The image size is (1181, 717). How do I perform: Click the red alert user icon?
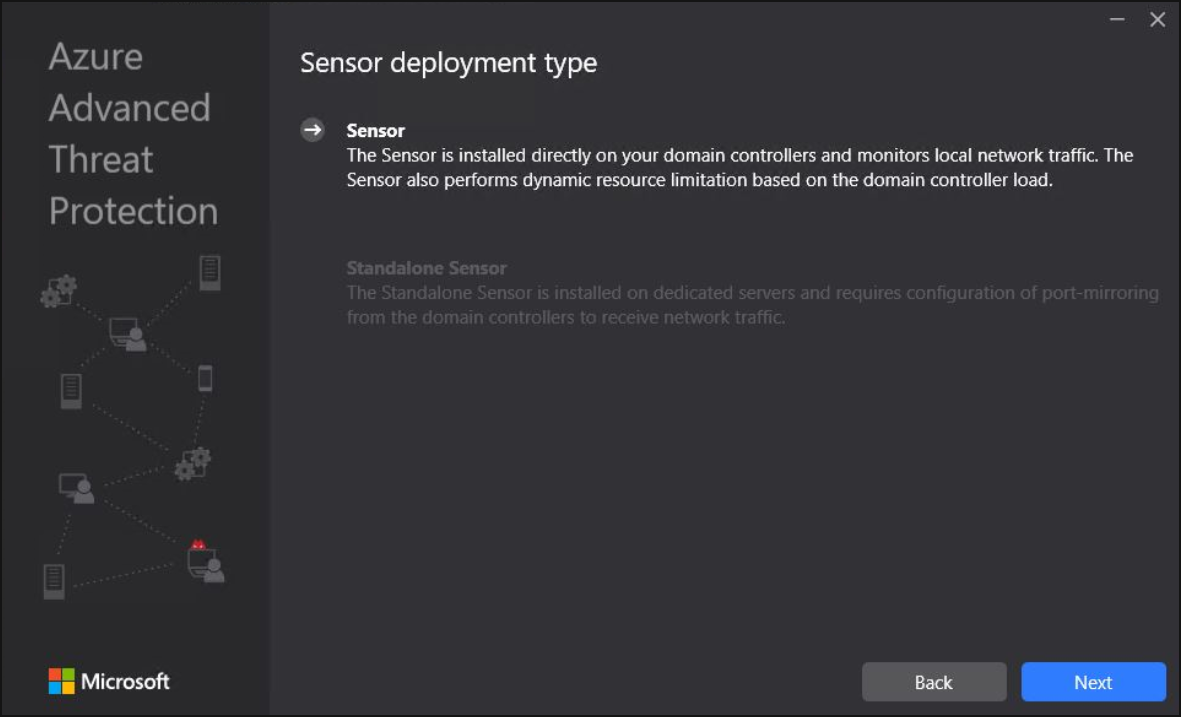point(205,561)
